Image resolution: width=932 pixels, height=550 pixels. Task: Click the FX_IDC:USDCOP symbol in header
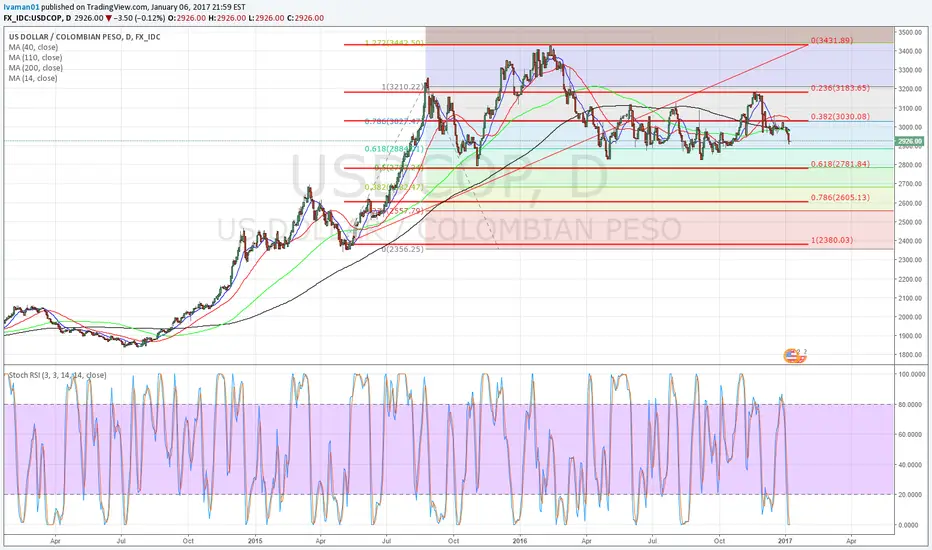(x=33, y=18)
